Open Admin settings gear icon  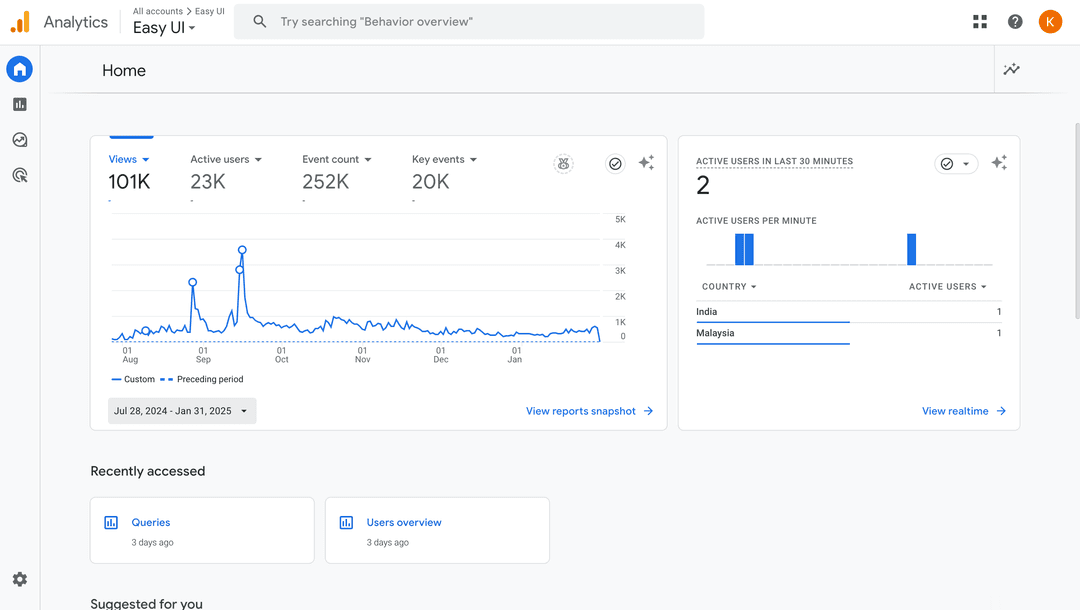pyautogui.click(x=19, y=579)
